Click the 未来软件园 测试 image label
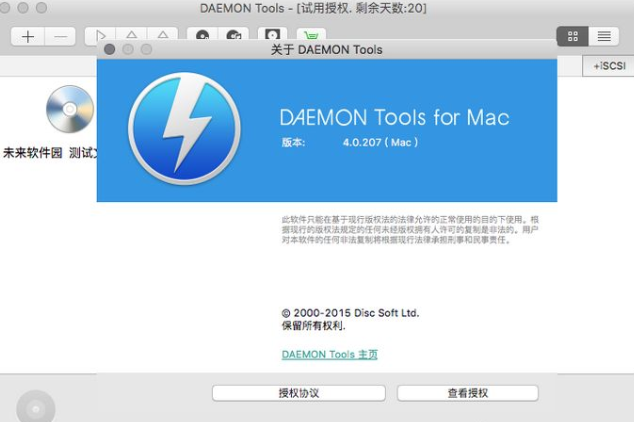This screenshot has height=422, width=634. pos(50,153)
